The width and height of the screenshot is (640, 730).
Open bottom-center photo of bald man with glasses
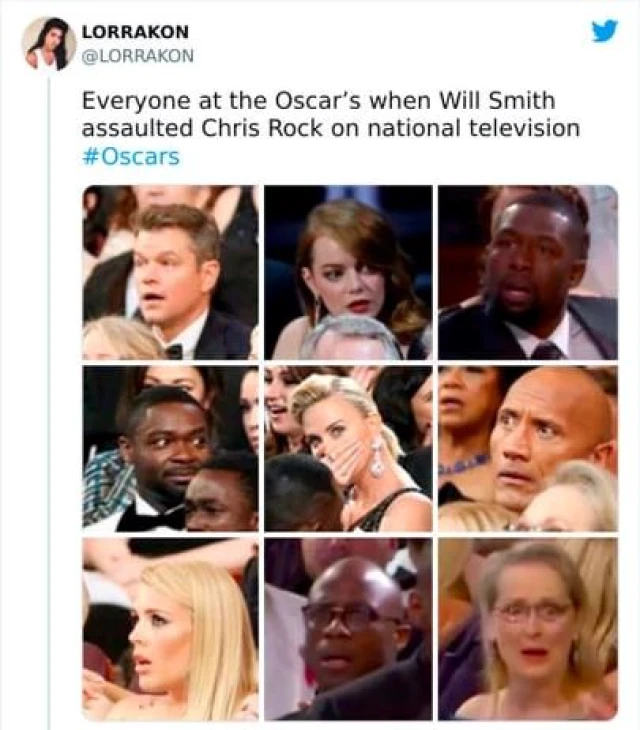pos(348,629)
